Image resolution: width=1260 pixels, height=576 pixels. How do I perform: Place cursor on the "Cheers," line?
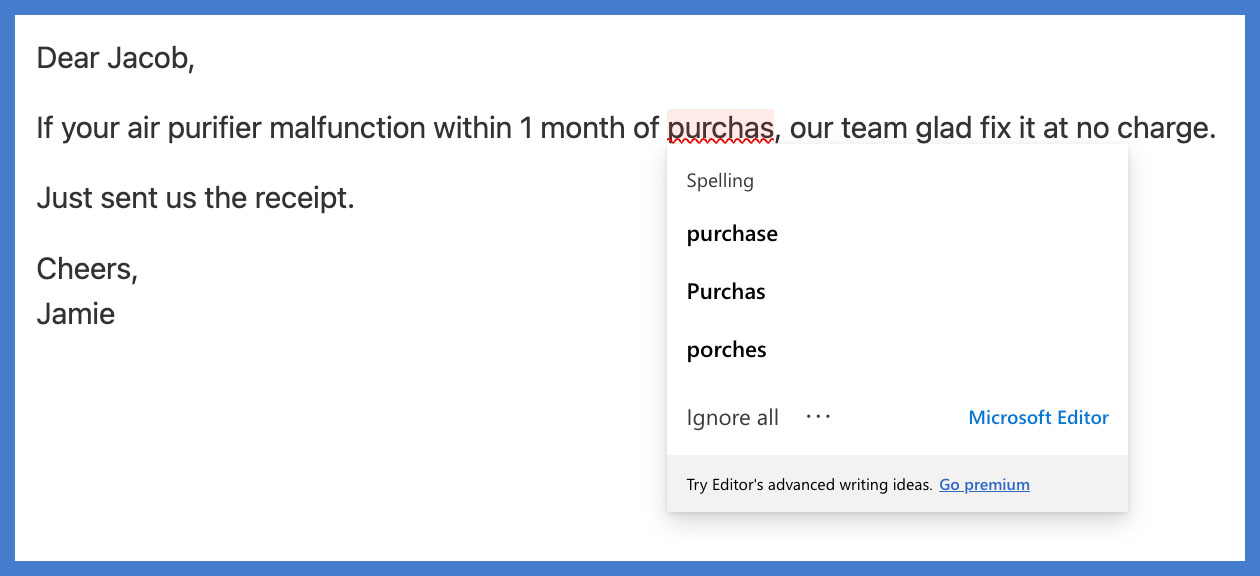86,269
